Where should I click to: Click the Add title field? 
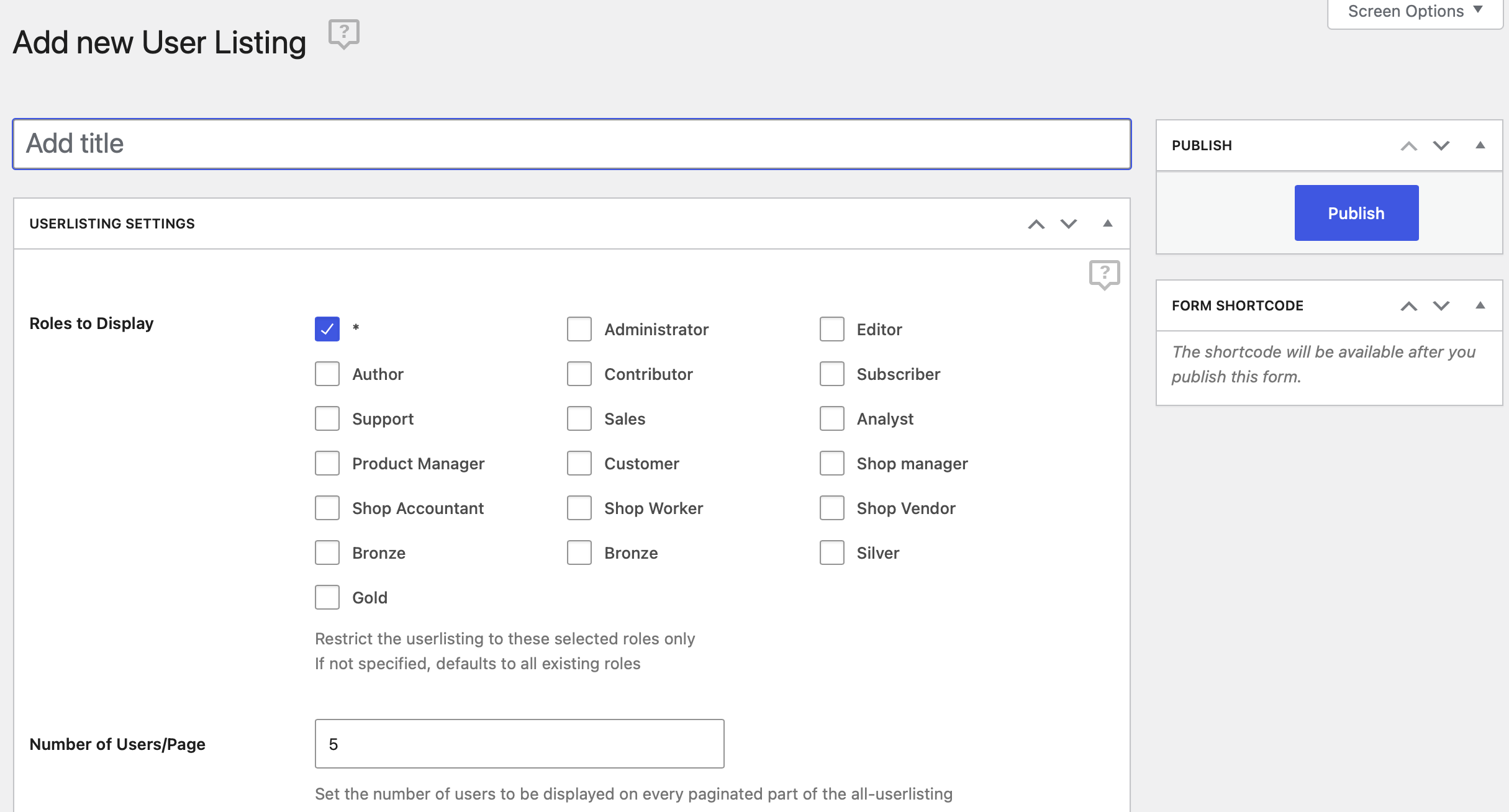click(571, 144)
